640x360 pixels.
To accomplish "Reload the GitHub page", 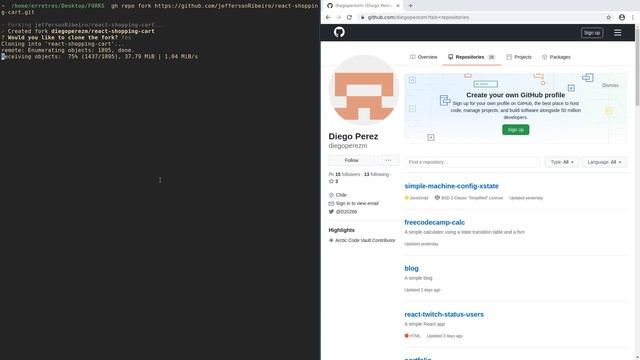I will point(349,18).
